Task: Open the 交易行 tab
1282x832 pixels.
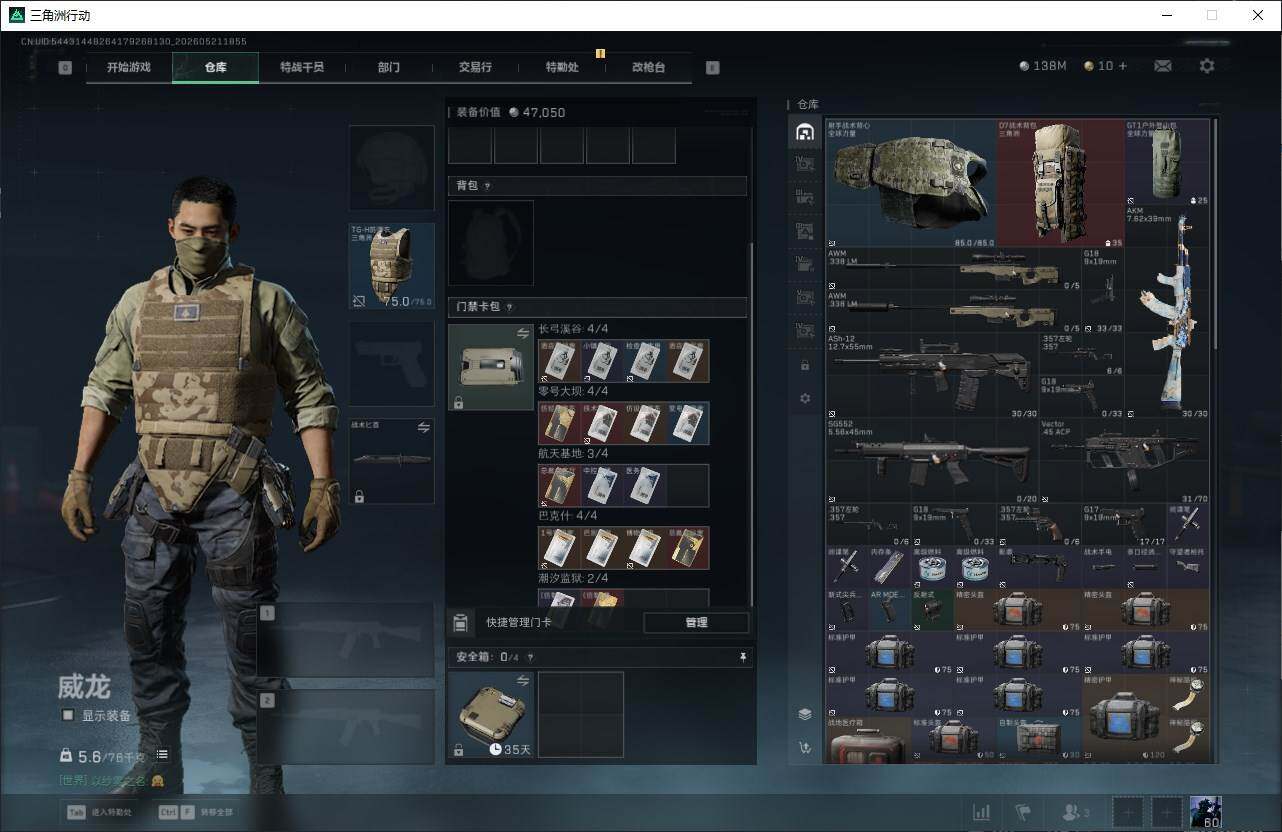Action: click(475, 67)
